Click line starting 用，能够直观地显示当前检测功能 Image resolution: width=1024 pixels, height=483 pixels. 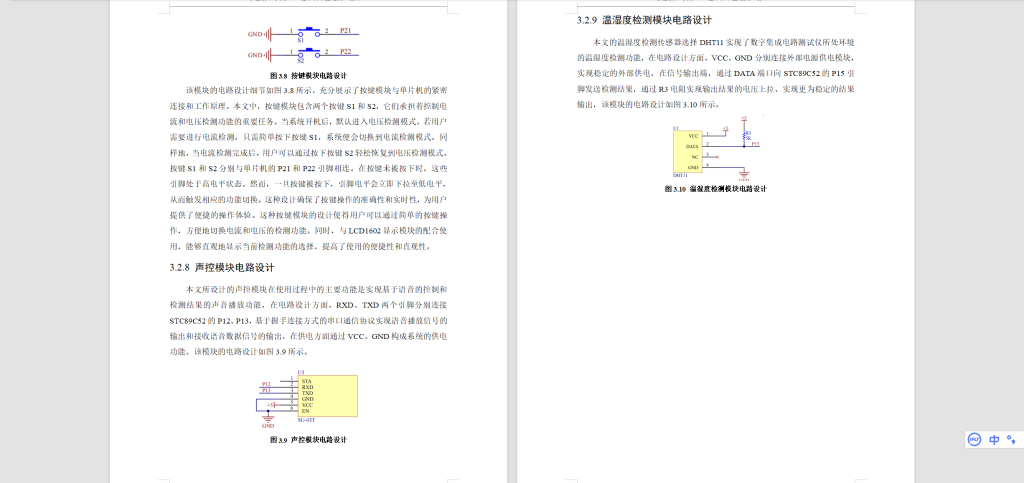(300, 247)
